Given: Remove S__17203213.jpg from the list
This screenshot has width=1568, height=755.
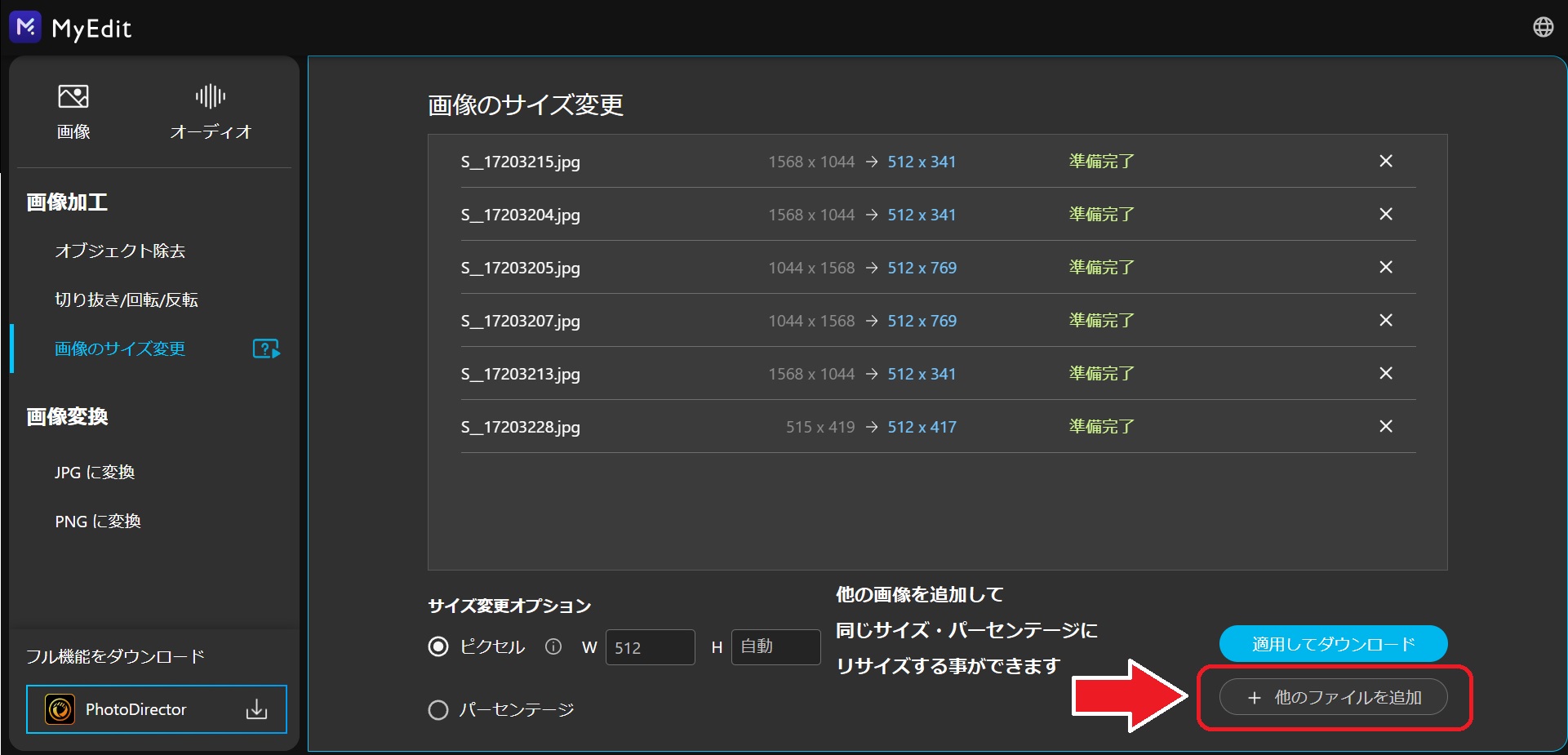Looking at the screenshot, I should click(x=1386, y=373).
